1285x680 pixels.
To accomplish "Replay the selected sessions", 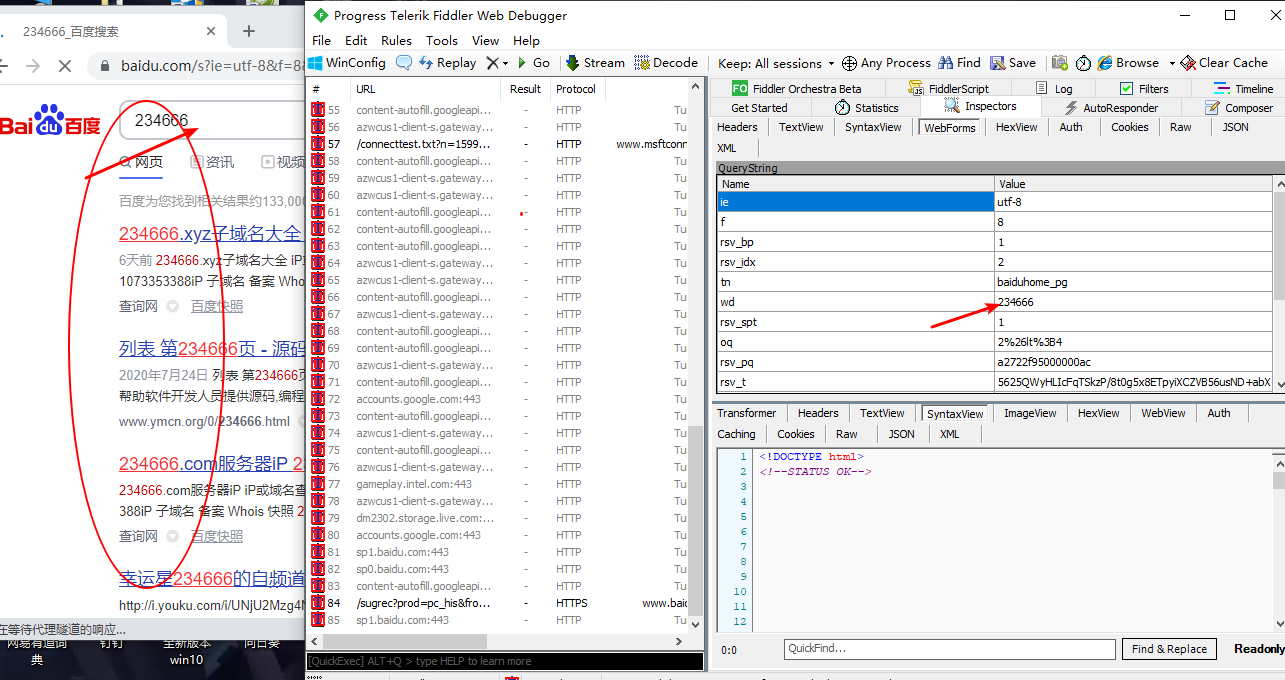I will click(x=447, y=62).
